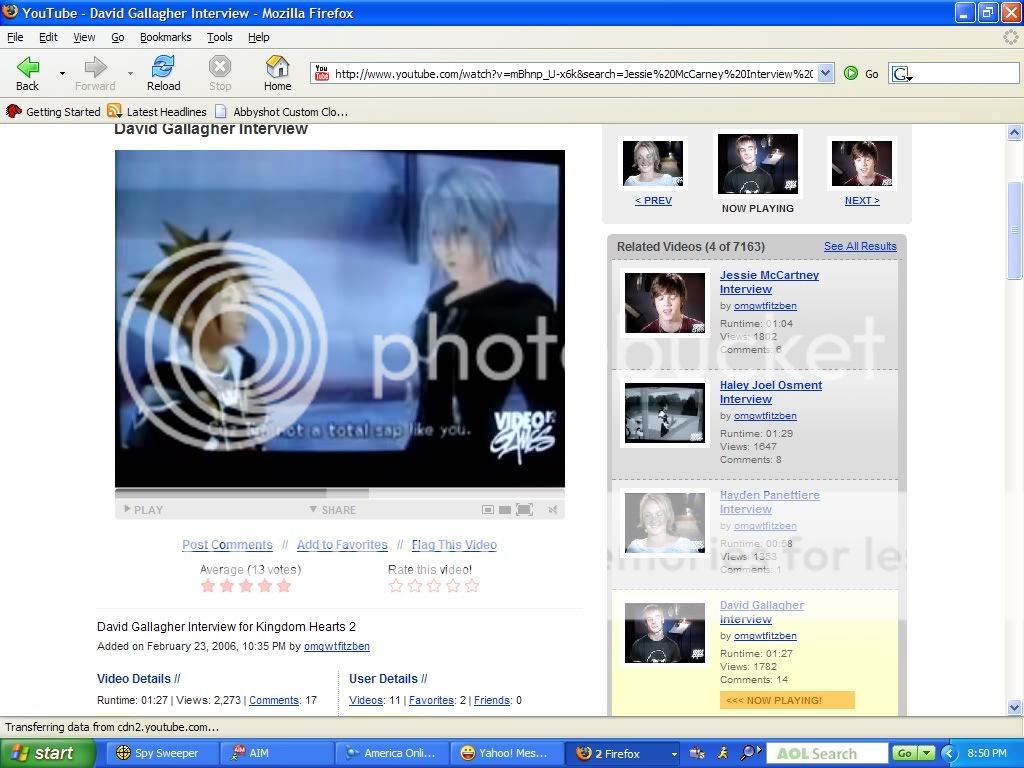Open the Tools menu
This screenshot has height=768, width=1024.
tap(219, 37)
